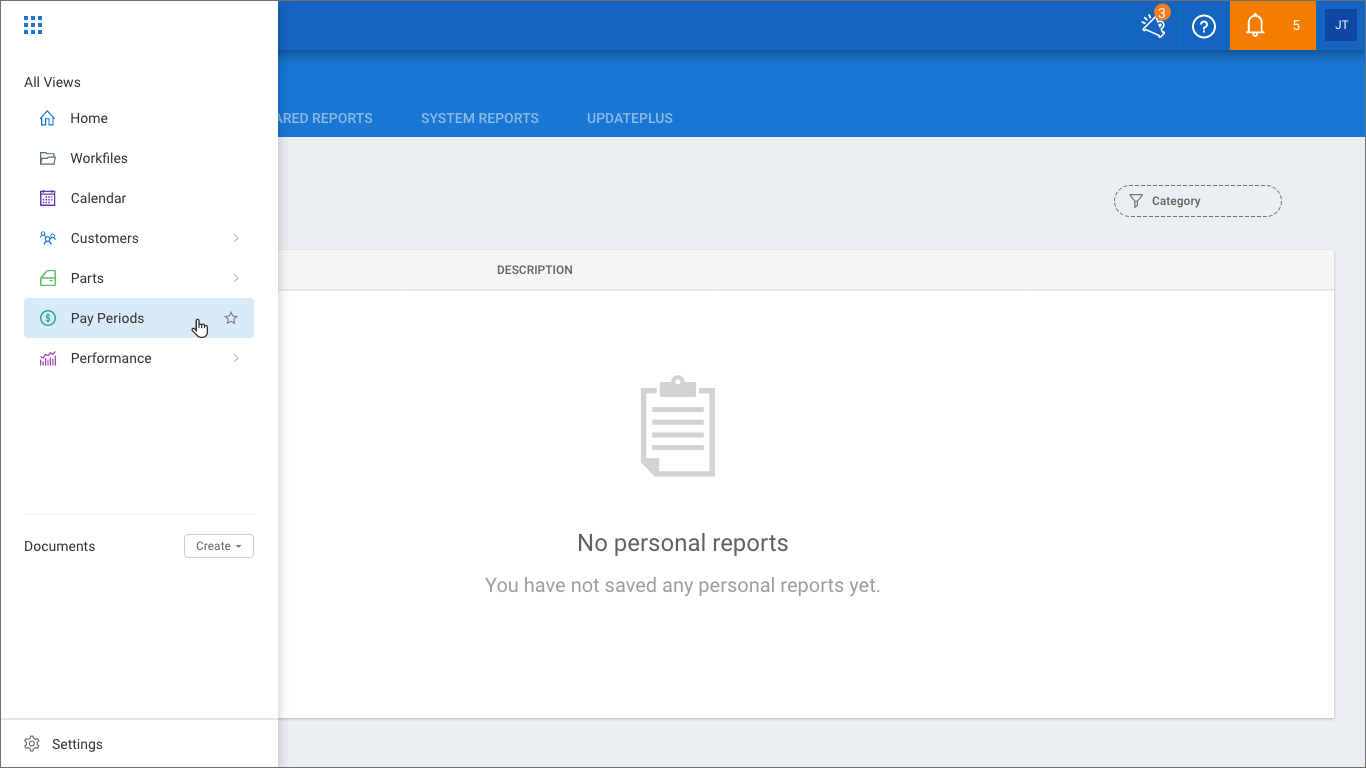The height and width of the screenshot is (768, 1366).
Task: Open the help question mark icon
Action: (x=1204, y=26)
